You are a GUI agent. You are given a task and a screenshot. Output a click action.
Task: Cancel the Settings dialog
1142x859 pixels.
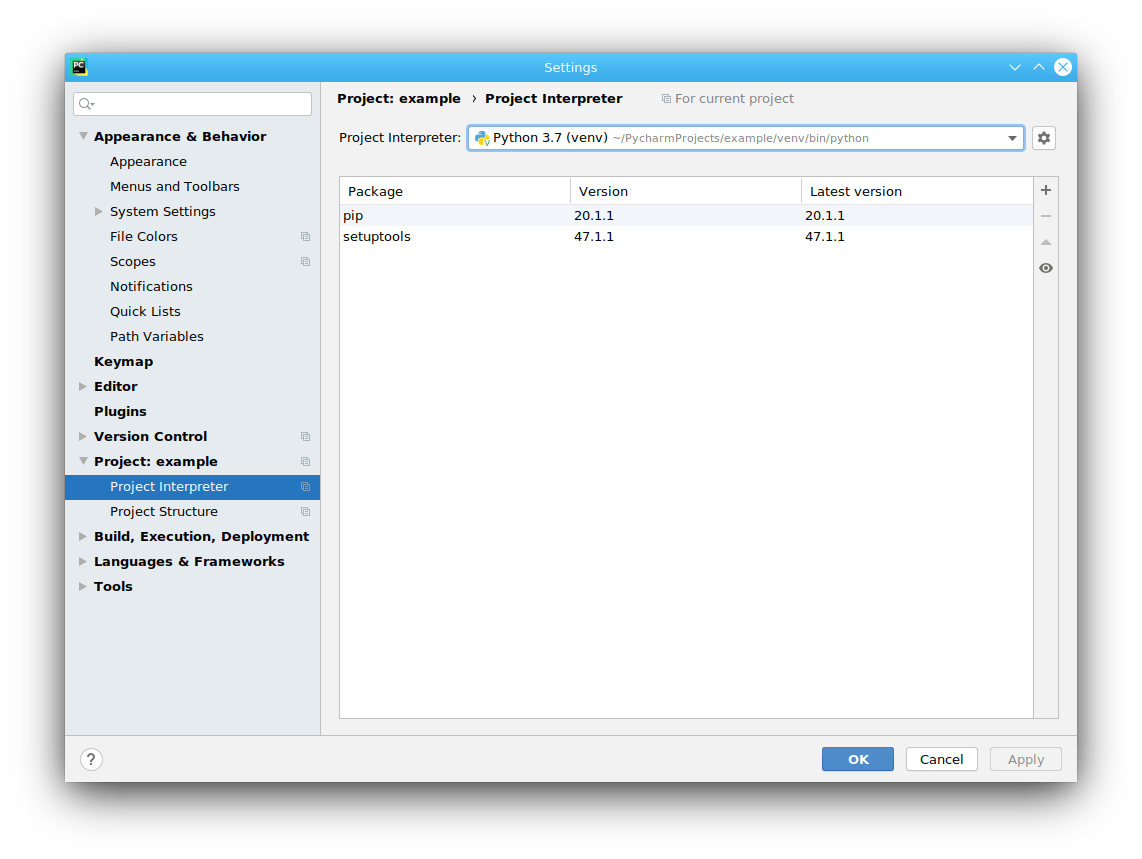[x=941, y=759]
